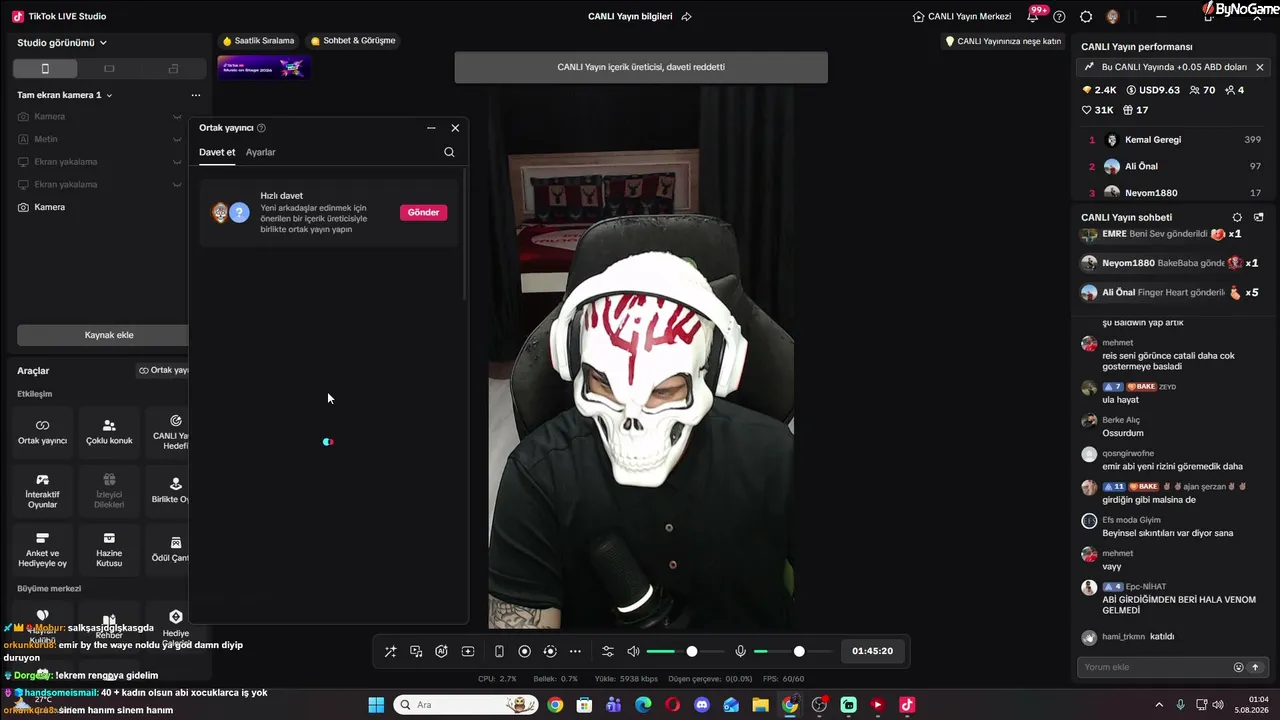Open CANLI Yayın Merkezi
This screenshot has height=720, width=1280.
(962, 16)
